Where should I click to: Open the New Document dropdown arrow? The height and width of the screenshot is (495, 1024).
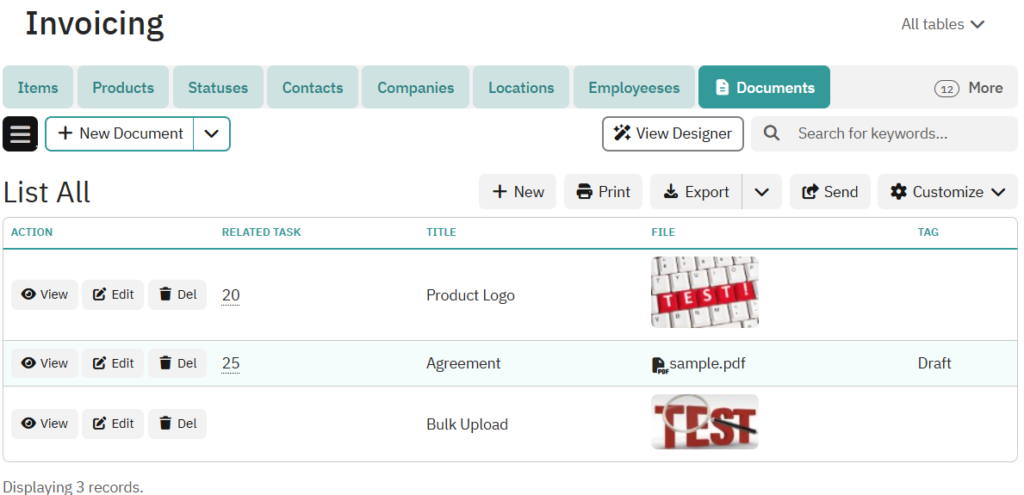(x=211, y=134)
